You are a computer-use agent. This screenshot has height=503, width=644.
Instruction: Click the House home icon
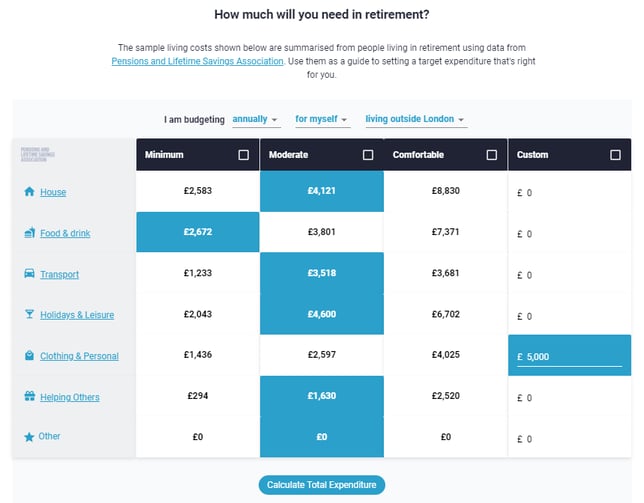click(x=29, y=191)
